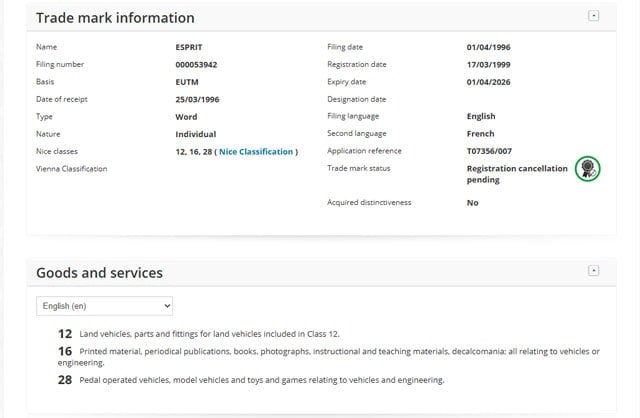Click the date of receipt 25/03/1996
The height and width of the screenshot is (418, 640).
[x=196, y=99]
